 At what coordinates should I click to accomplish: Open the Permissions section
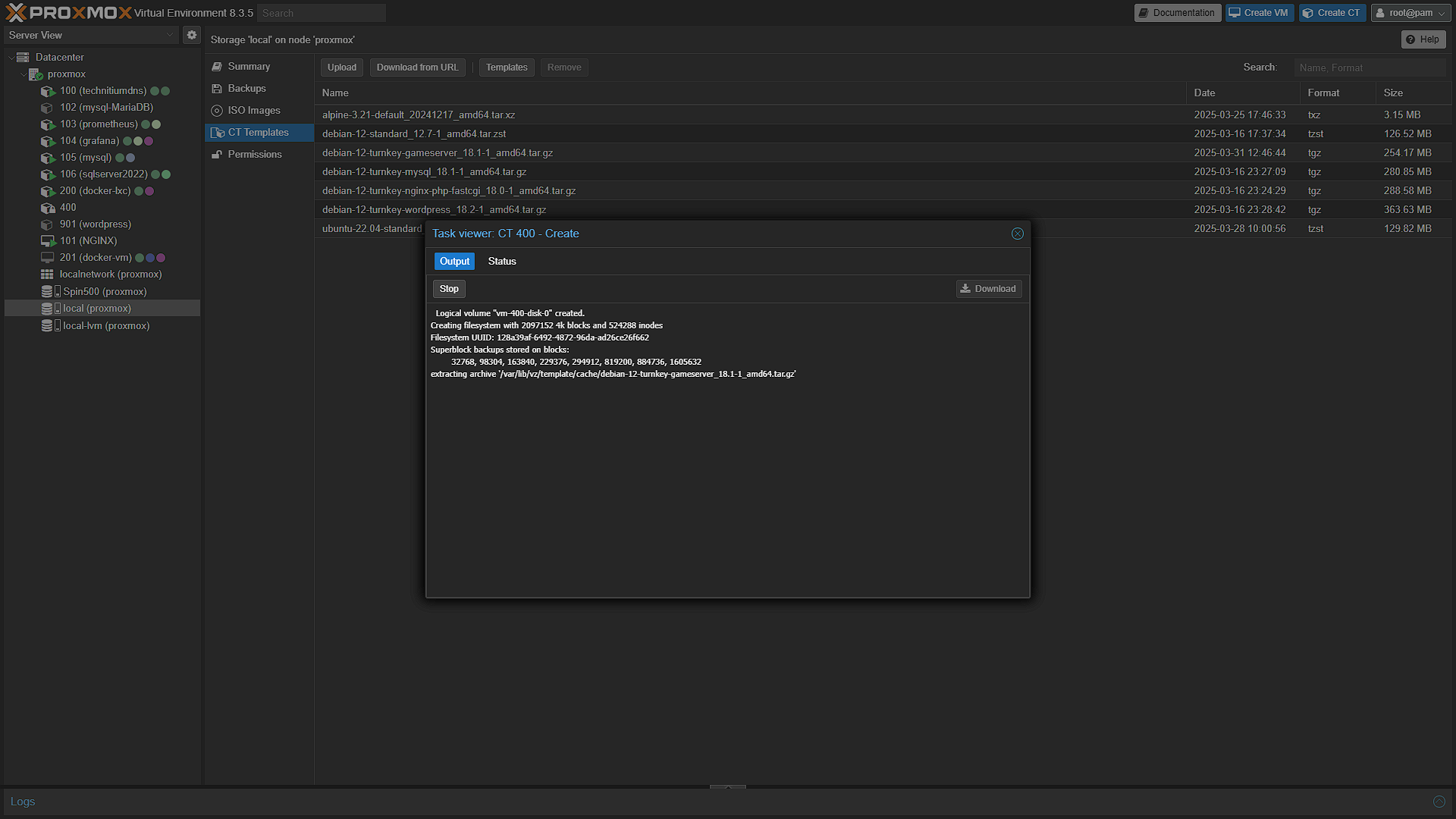259,155
